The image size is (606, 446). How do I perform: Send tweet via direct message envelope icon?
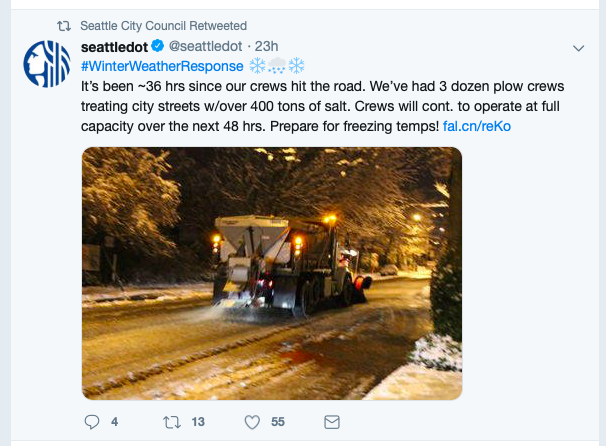coord(333,422)
